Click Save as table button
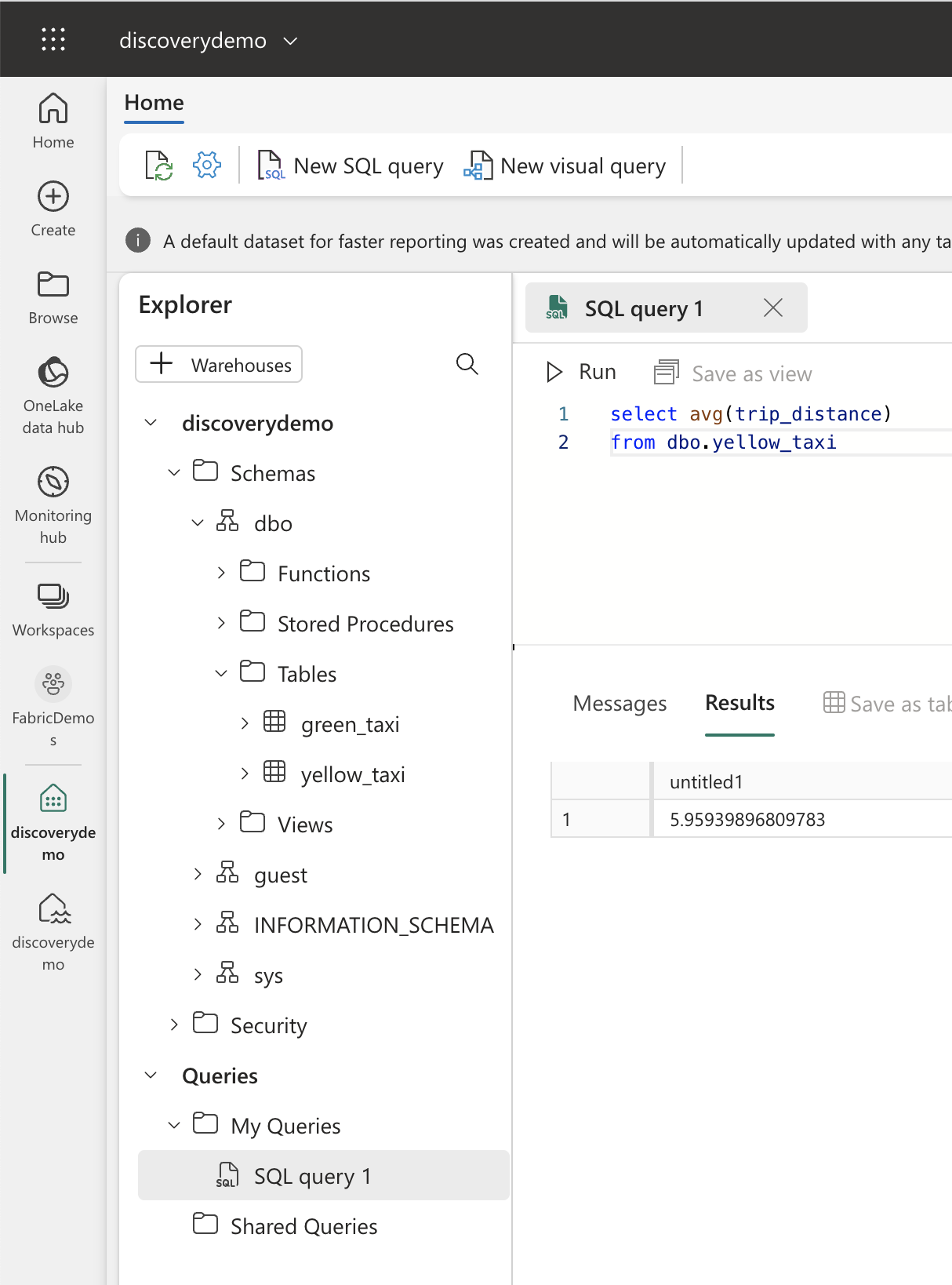 point(887,704)
